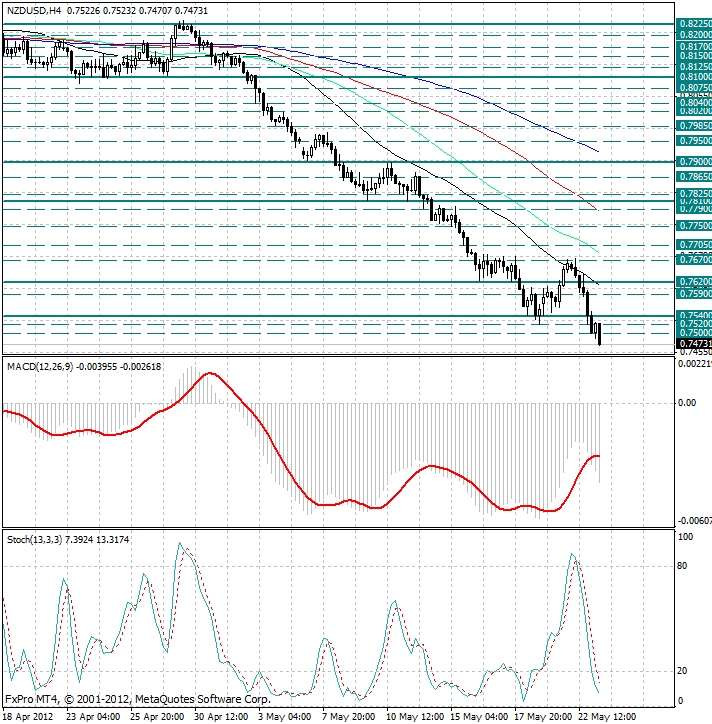The width and height of the screenshot is (712, 724).
Task: Click the 0.7590 price level label
Action: pos(694,294)
